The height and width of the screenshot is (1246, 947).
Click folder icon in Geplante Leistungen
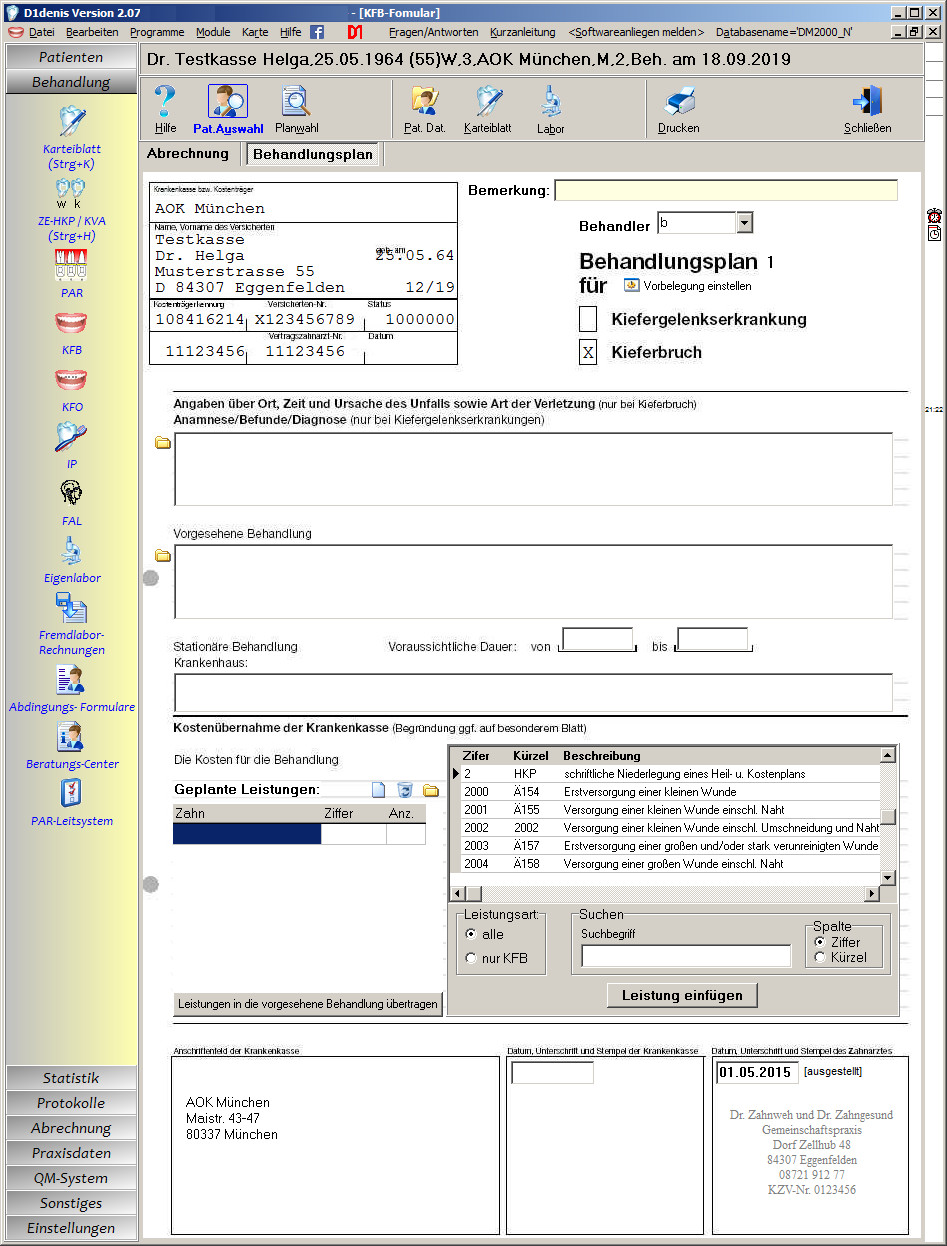click(431, 790)
